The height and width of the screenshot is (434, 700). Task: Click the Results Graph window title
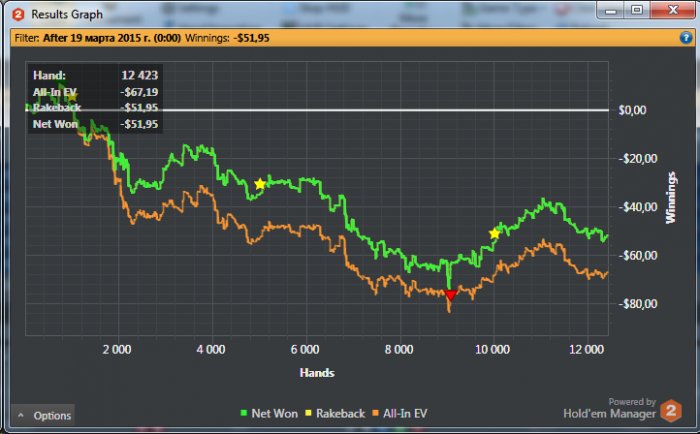pos(67,14)
